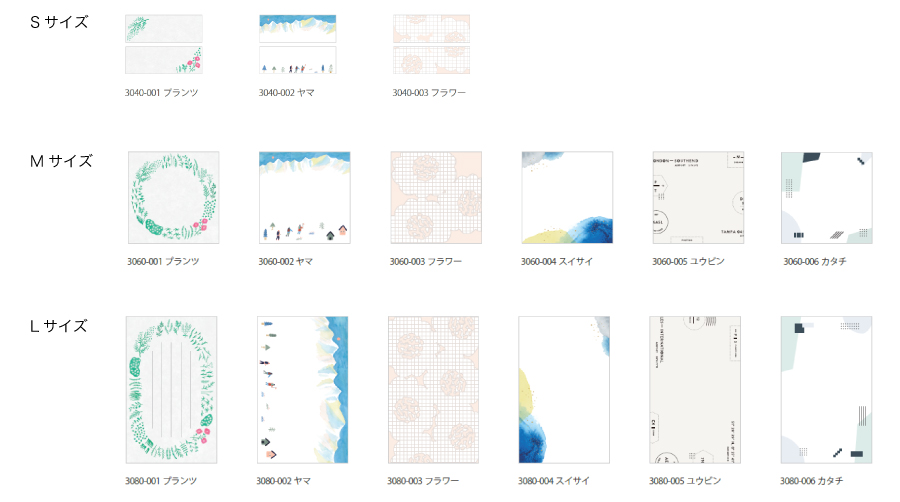Screen dimensions: 900x502
Task: Click L size 3080-003 フラワー grid pattern
Action: point(434,389)
